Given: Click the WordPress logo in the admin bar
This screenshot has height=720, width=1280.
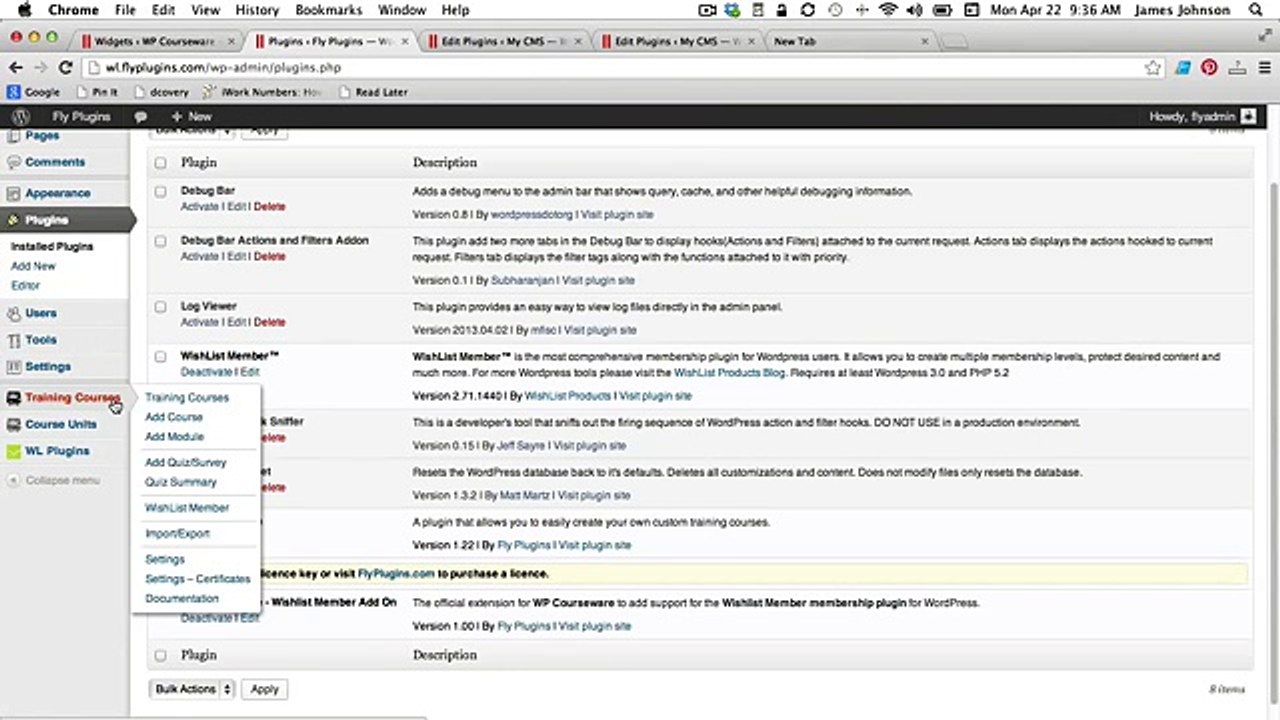Looking at the screenshot, I should [20, 117].
